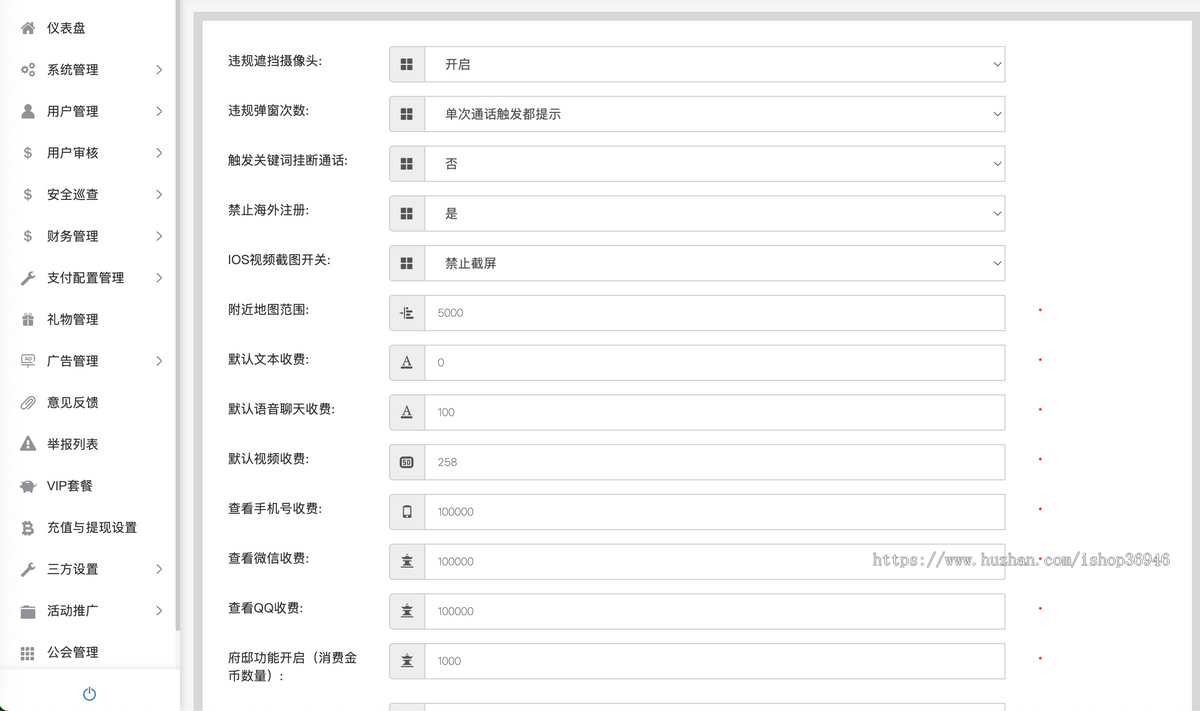Viewport: 1200px width, 711px height.
Task: Click the wrench icon beside 支付配置管理
Action: click(28, 278)
